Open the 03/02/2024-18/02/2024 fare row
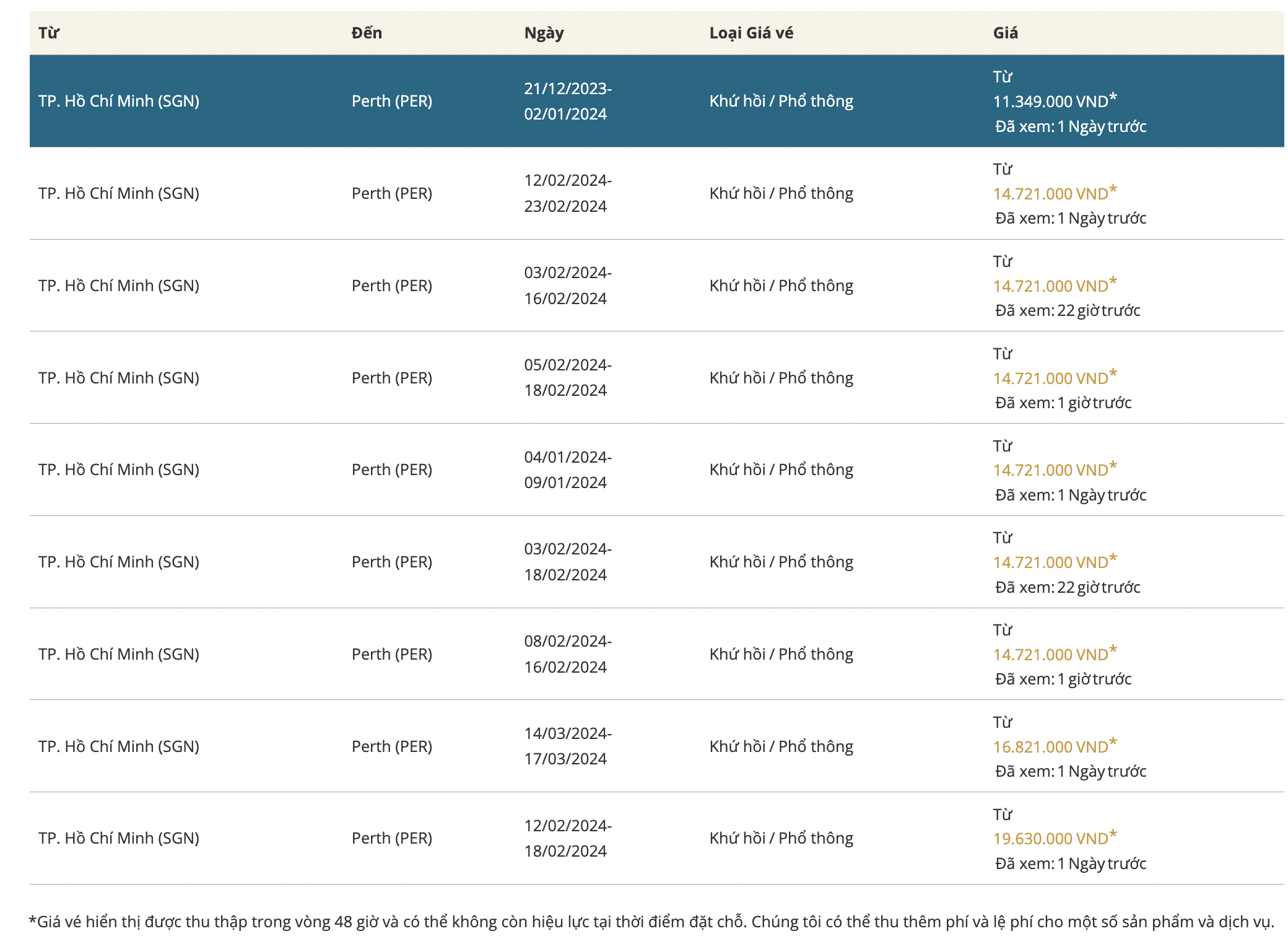This screenshot has height=944, width=1288. (567, 562)
